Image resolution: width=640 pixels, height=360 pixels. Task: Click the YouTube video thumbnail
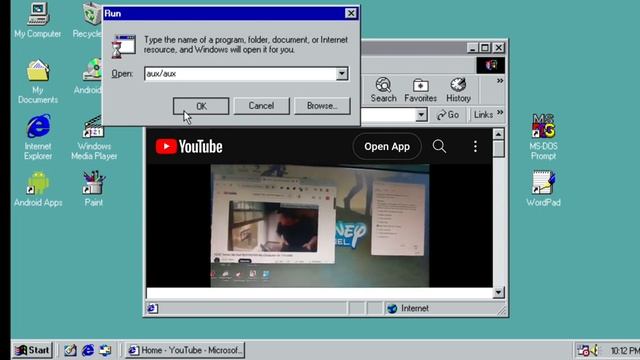320,225
